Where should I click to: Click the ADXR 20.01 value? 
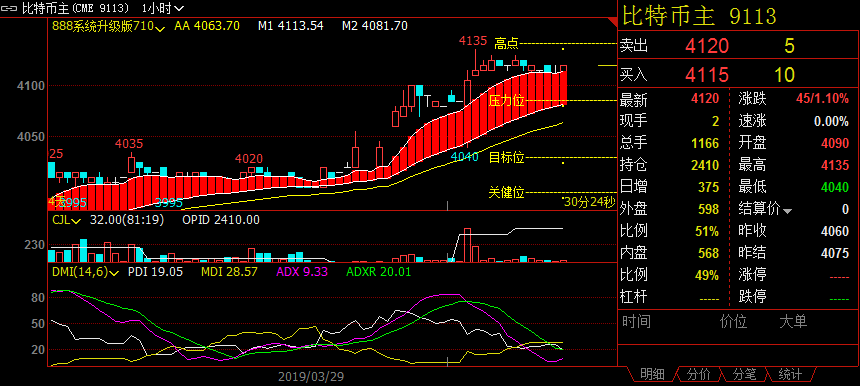pyautogui.click(x=379, y=271)
